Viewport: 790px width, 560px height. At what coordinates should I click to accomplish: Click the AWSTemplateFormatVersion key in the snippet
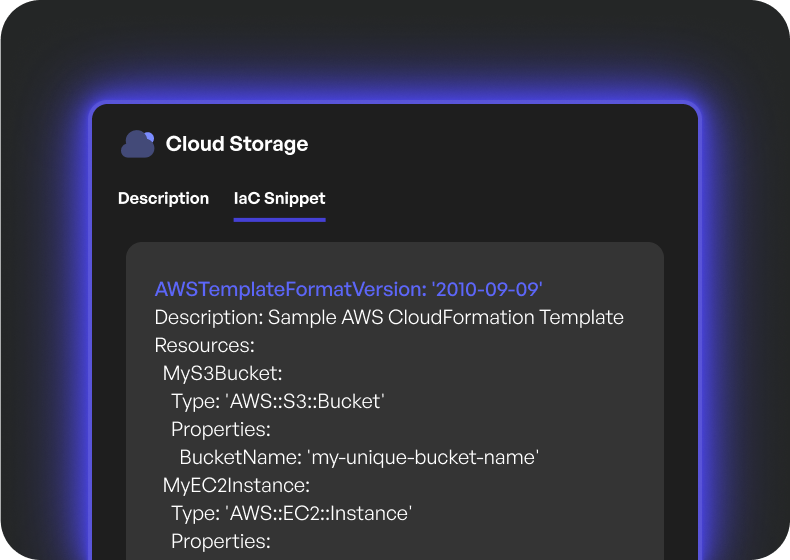289,289
